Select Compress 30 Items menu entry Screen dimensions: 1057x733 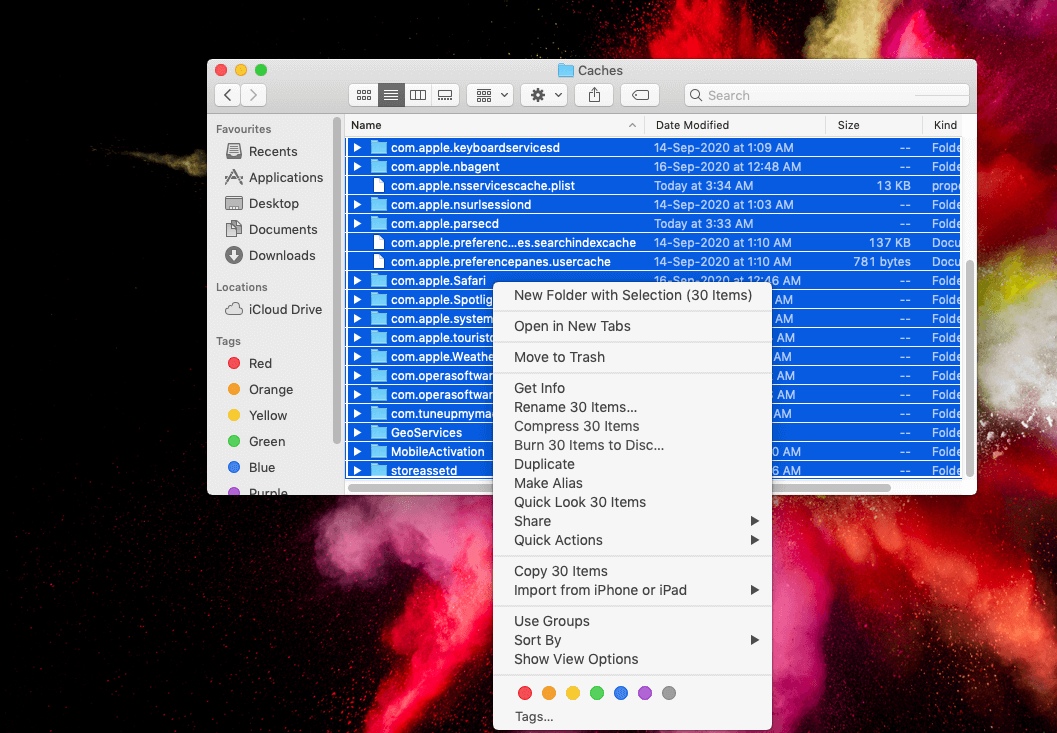576,426
